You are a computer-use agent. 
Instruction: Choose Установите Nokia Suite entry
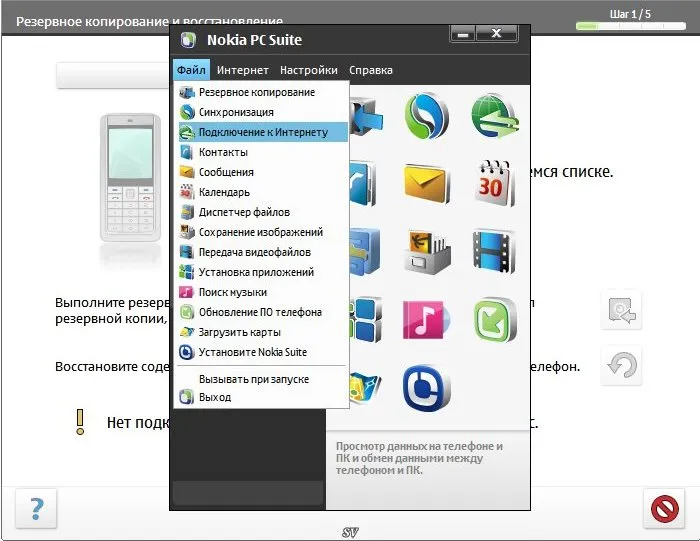click(263, 352)
